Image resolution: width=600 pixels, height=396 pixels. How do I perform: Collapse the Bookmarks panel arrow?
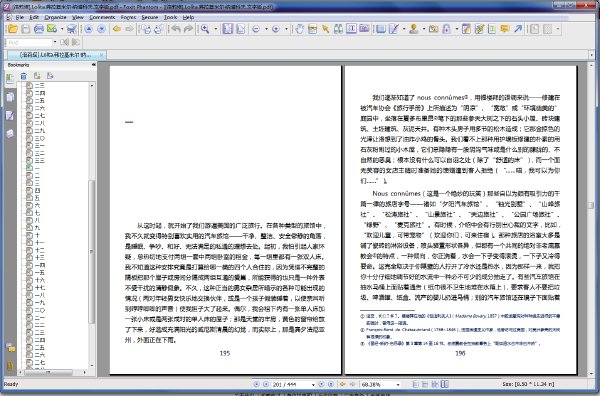(93, 65)
